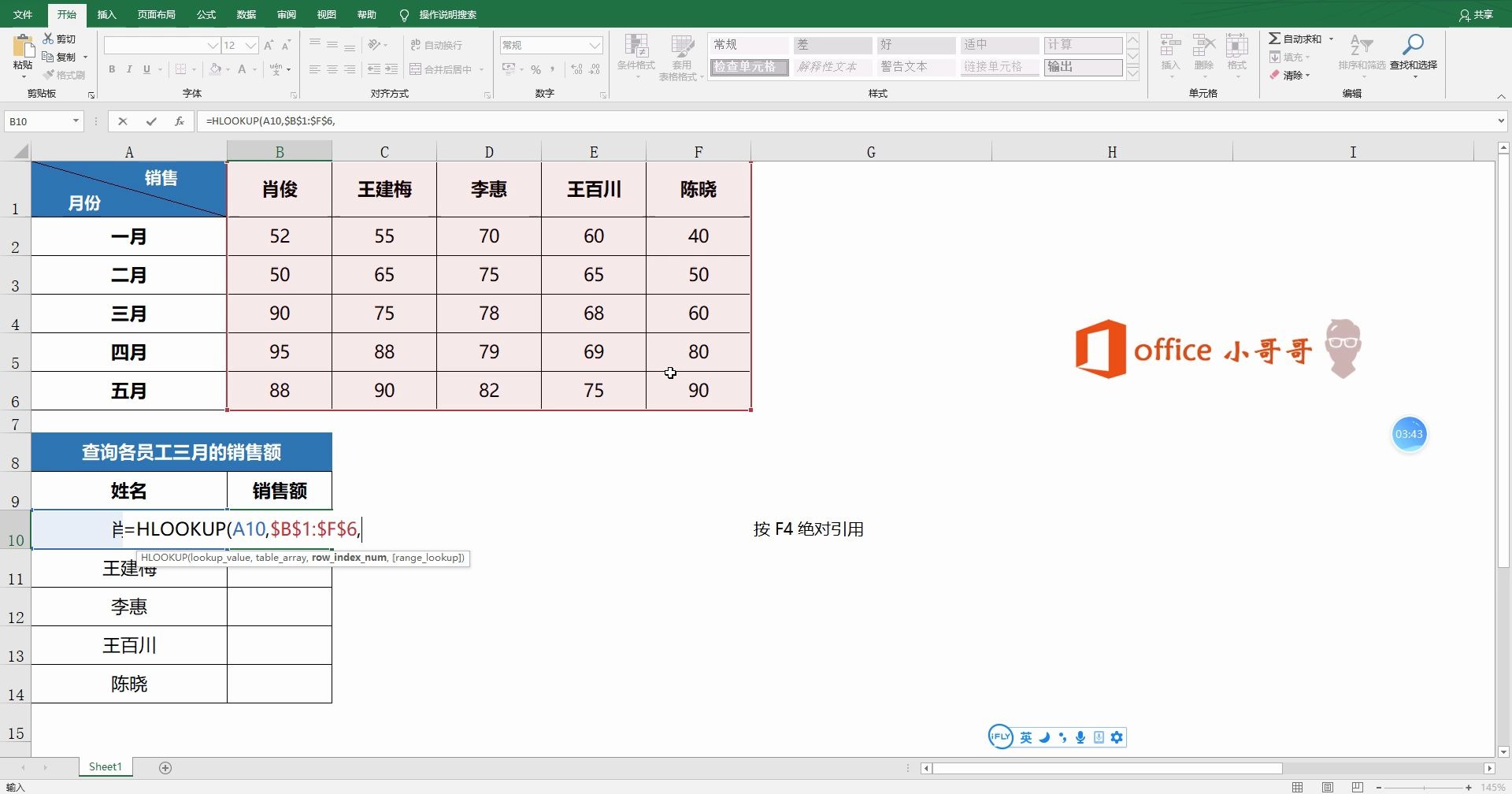1512x794 pixels.
Task: Click the Merge & Center (合并后居中) icon
Action: [417, 69]
